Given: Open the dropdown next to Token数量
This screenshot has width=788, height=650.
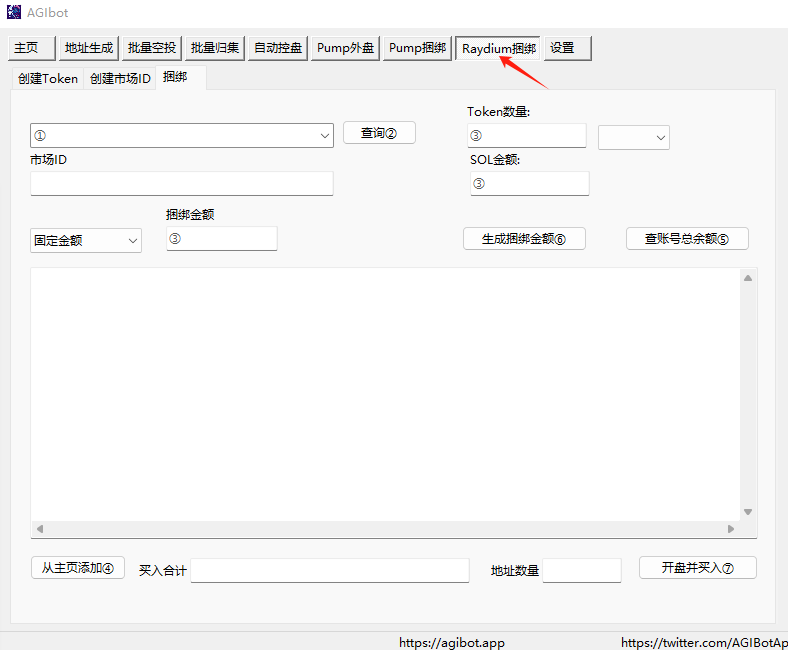Looking at the screenshot, I should pos(634,137).
